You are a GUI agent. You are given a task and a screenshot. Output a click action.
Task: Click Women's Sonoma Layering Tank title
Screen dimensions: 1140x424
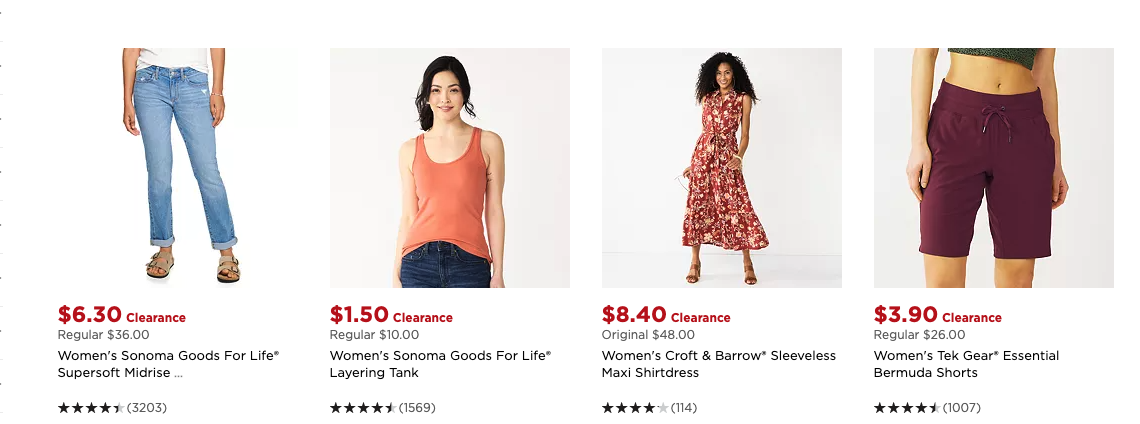440,364
